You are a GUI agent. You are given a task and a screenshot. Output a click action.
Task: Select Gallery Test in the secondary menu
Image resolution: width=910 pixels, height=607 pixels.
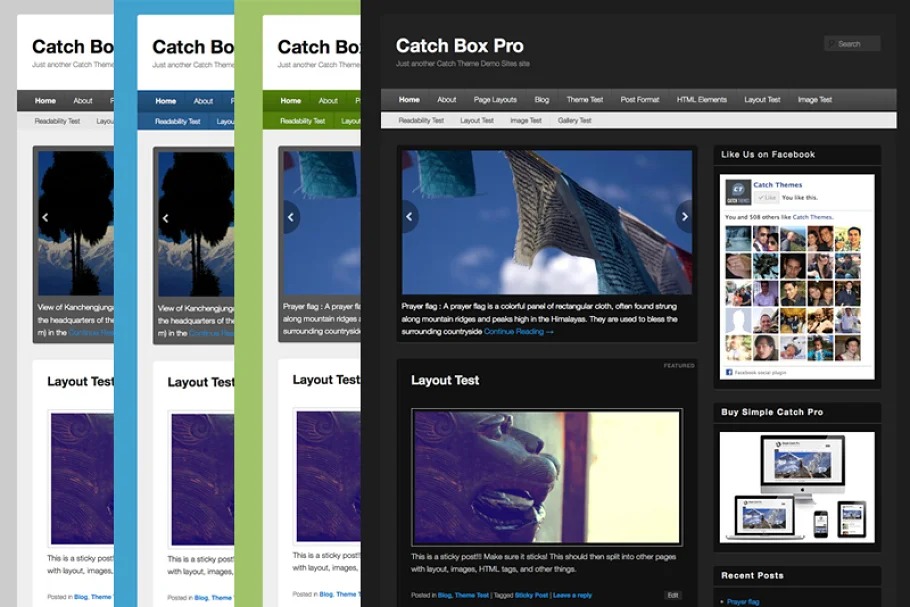(x=574, y=121)
